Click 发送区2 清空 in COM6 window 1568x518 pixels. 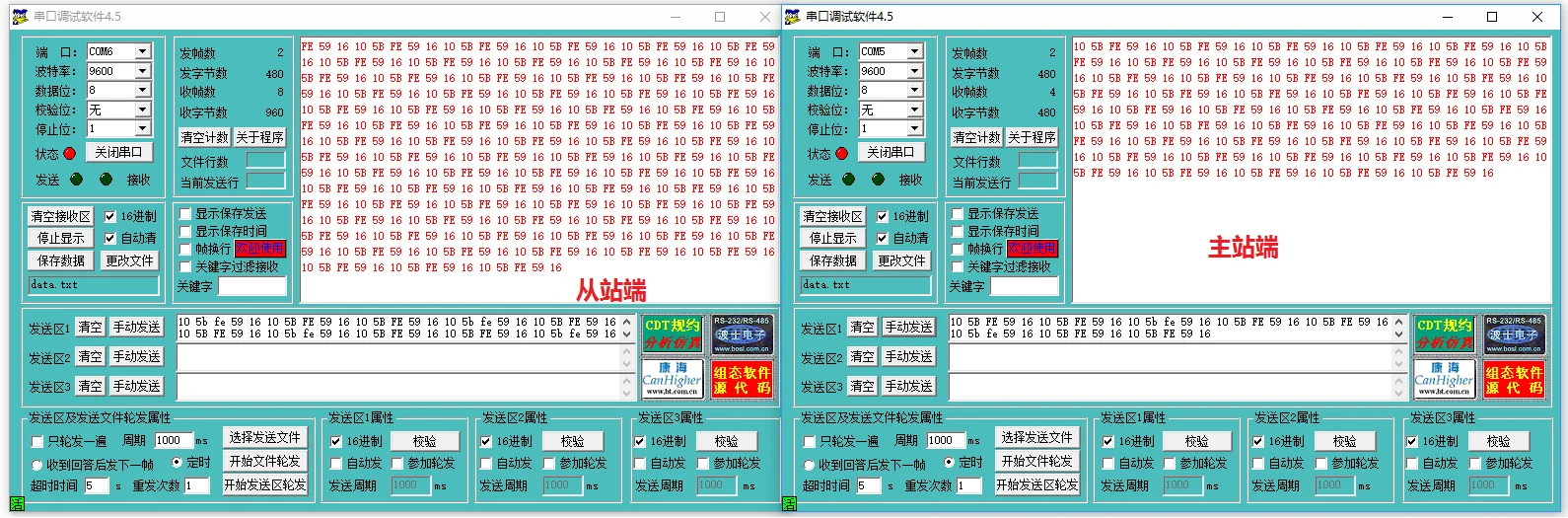point(91,356)
